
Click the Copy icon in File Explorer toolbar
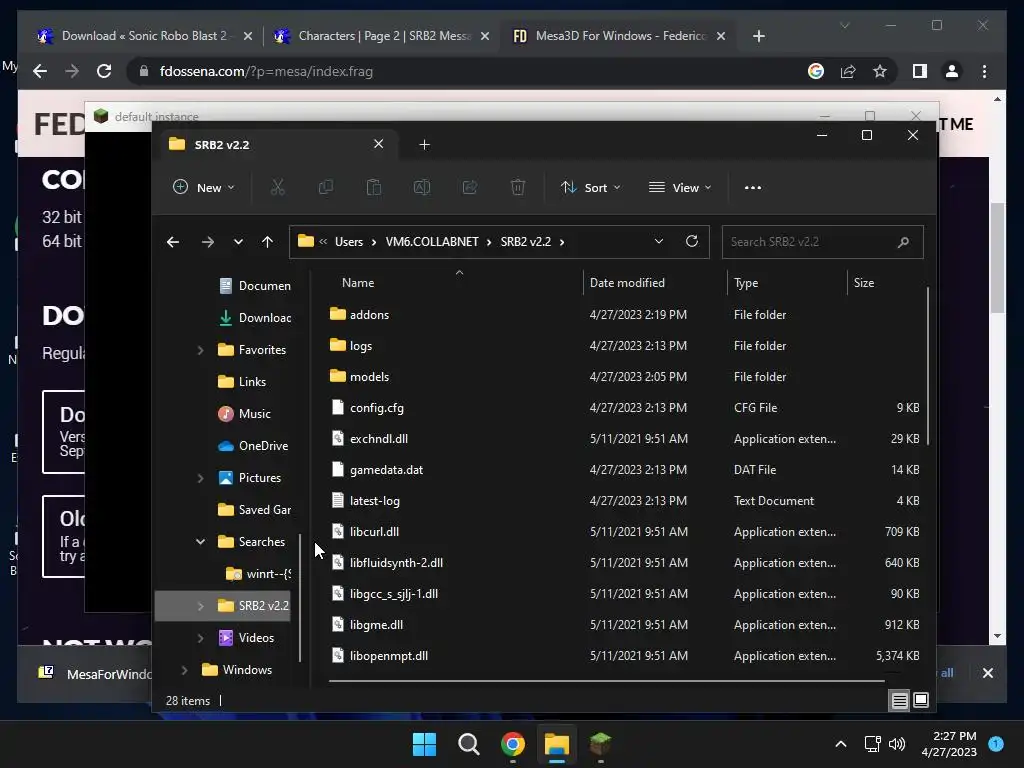[x=325, y=187]
